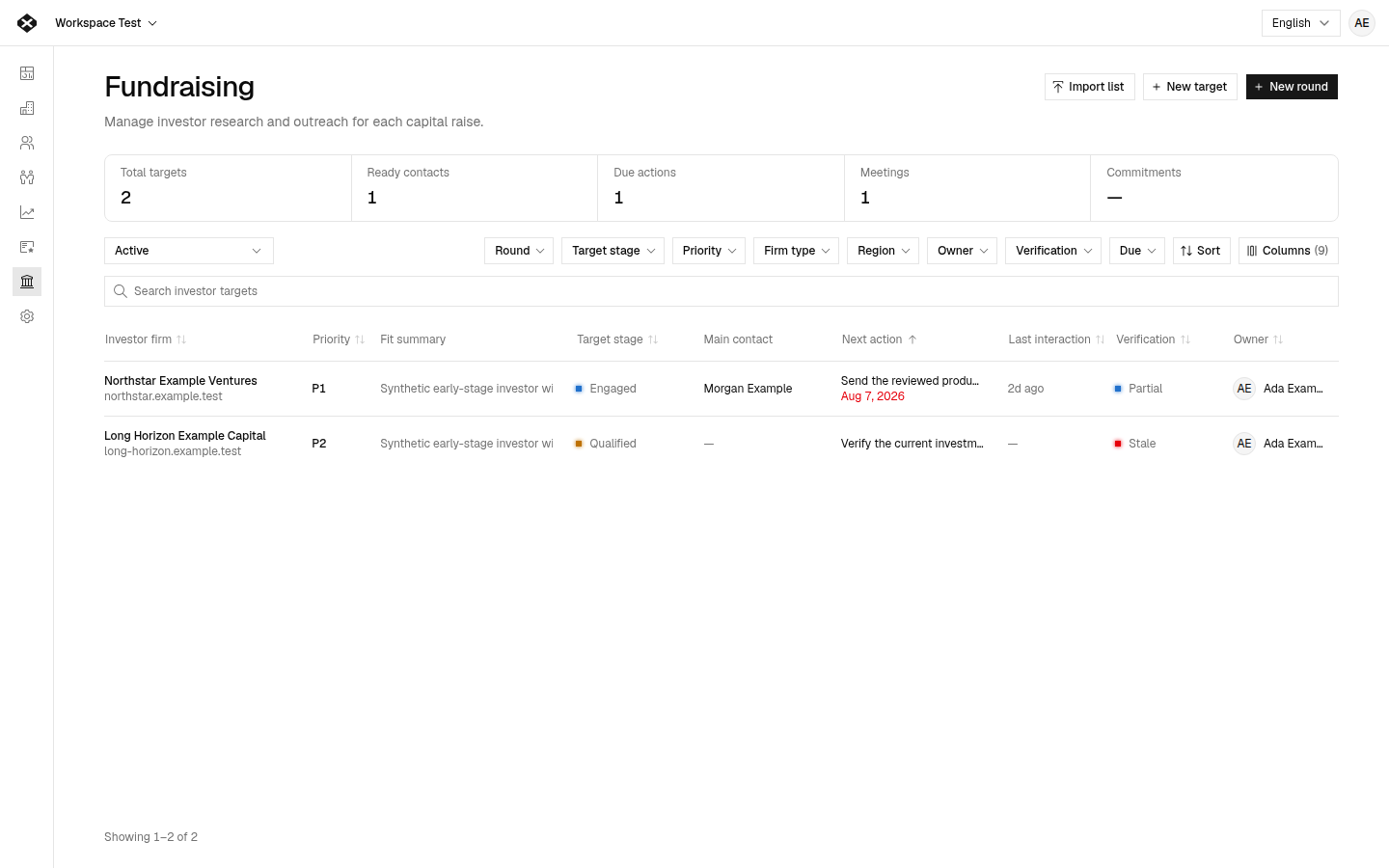Viewport: 1389px width, 868px height.
Task: Sort by the Last interaction column arrows
Action: [1100, 339]
